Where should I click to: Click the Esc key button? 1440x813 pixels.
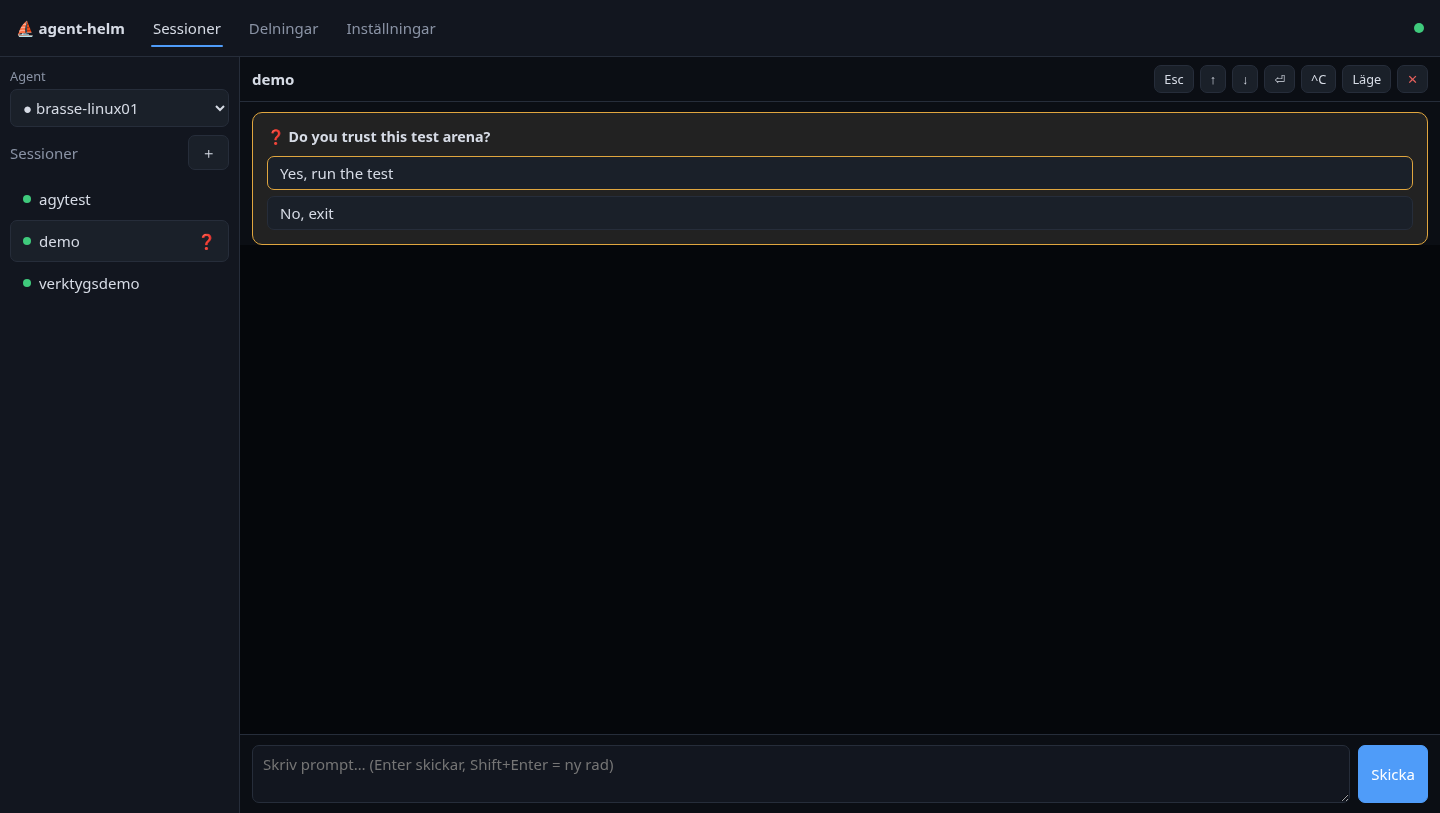click(x=1174, y=79)
